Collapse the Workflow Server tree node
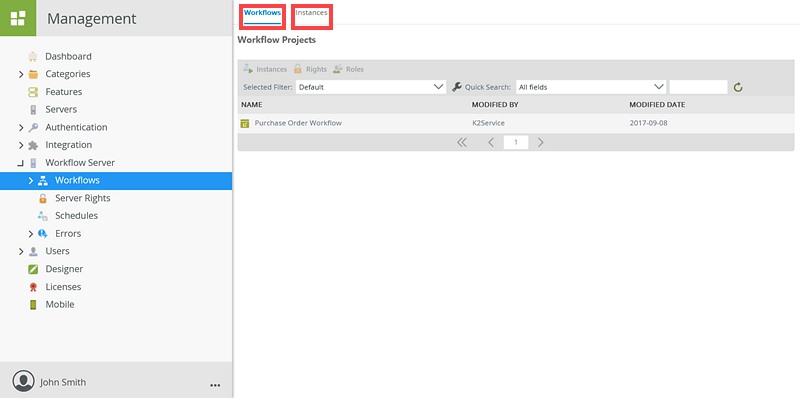 pyautogui.click(x=21, y=163)
